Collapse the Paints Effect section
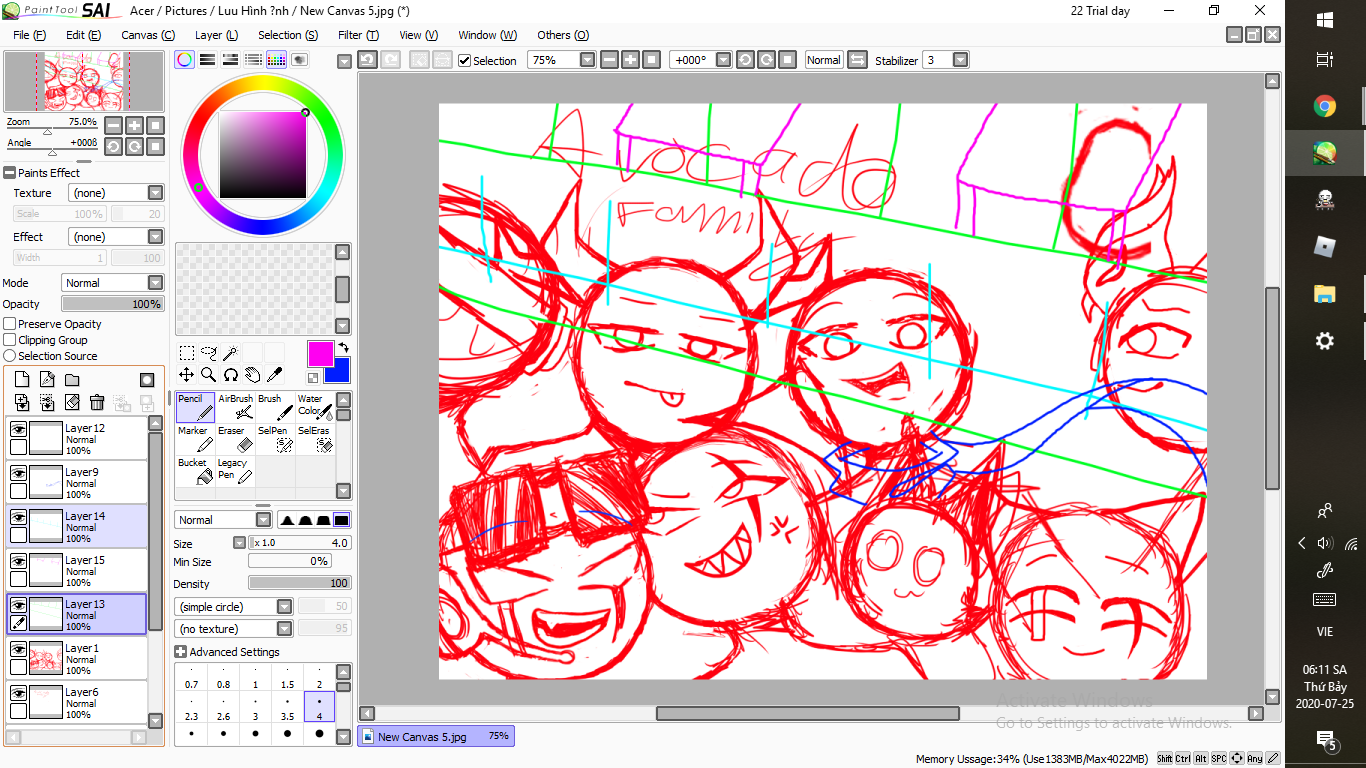 [x=10, y=173]
